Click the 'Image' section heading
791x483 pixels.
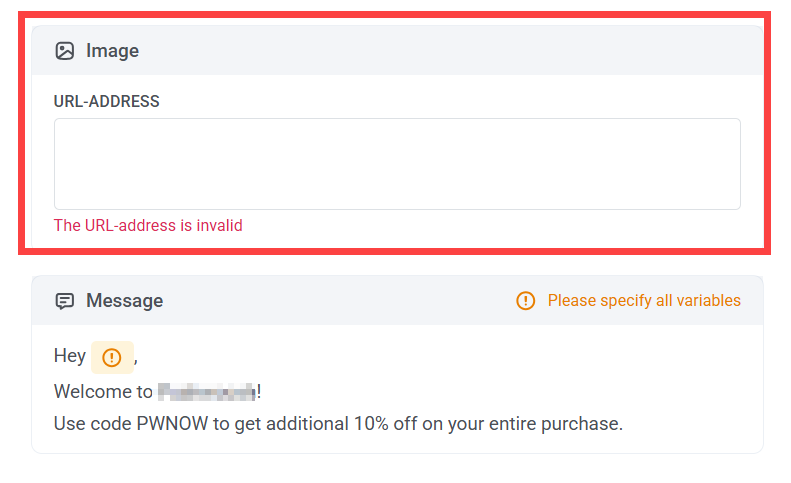(x=112, y=51)
